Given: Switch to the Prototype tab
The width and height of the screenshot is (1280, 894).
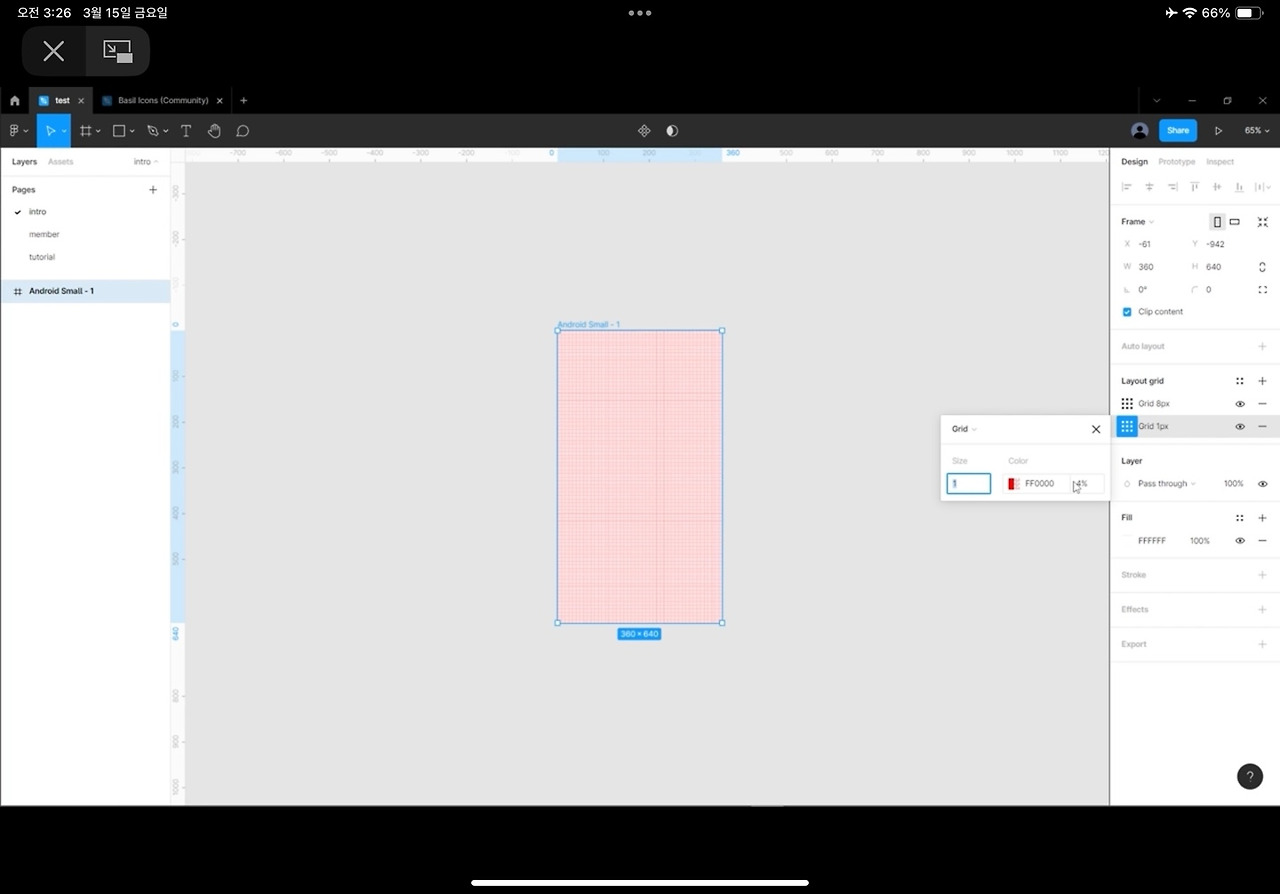Looking at the screenshot, I should [1177, 162].
